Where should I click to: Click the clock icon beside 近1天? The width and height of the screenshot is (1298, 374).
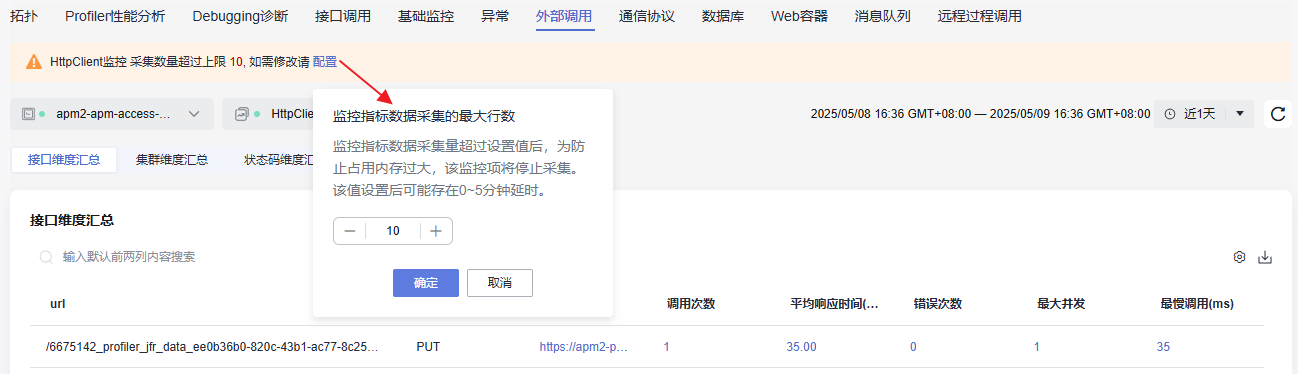(1171, 114)
